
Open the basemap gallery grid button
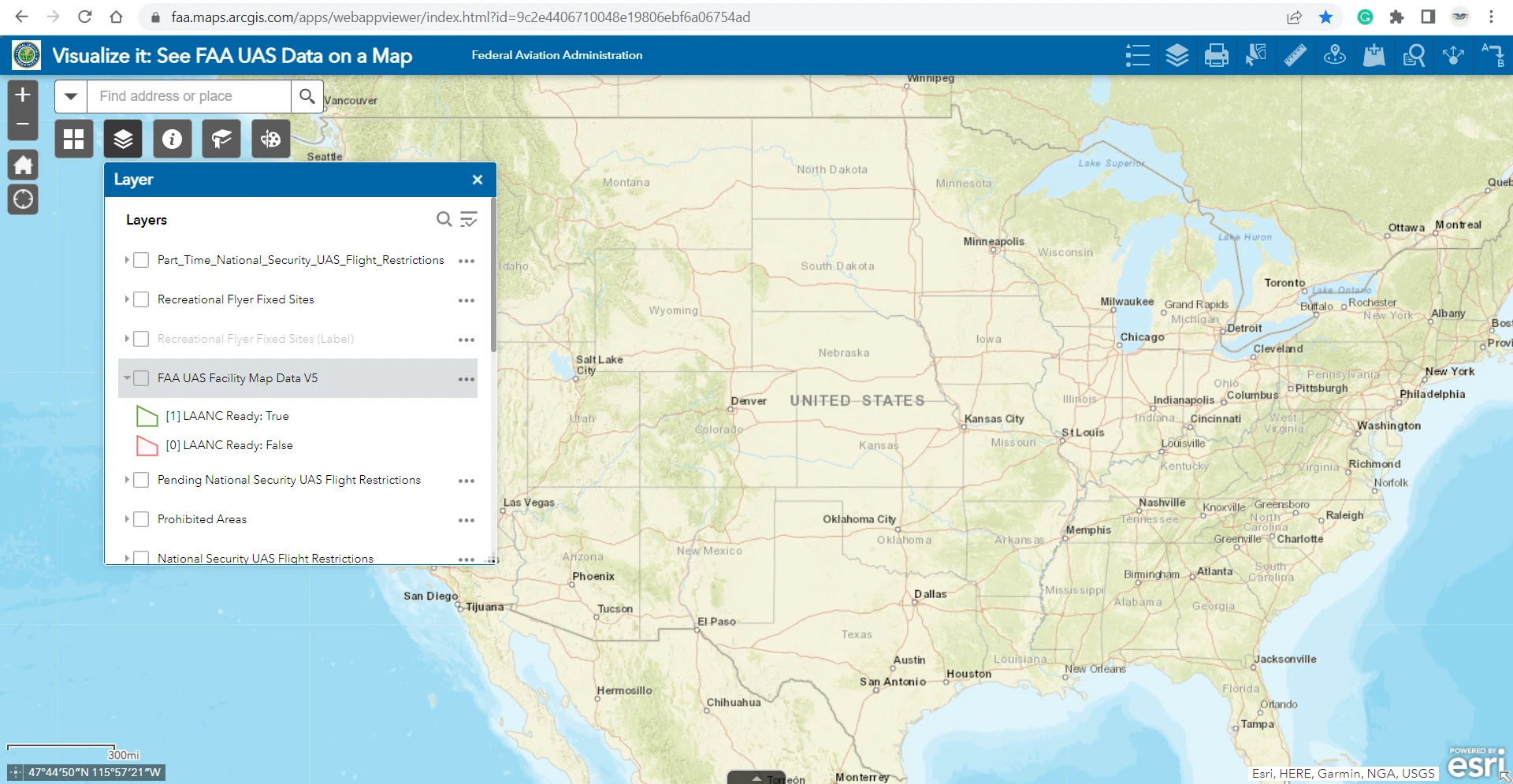[x=74, y=139]
